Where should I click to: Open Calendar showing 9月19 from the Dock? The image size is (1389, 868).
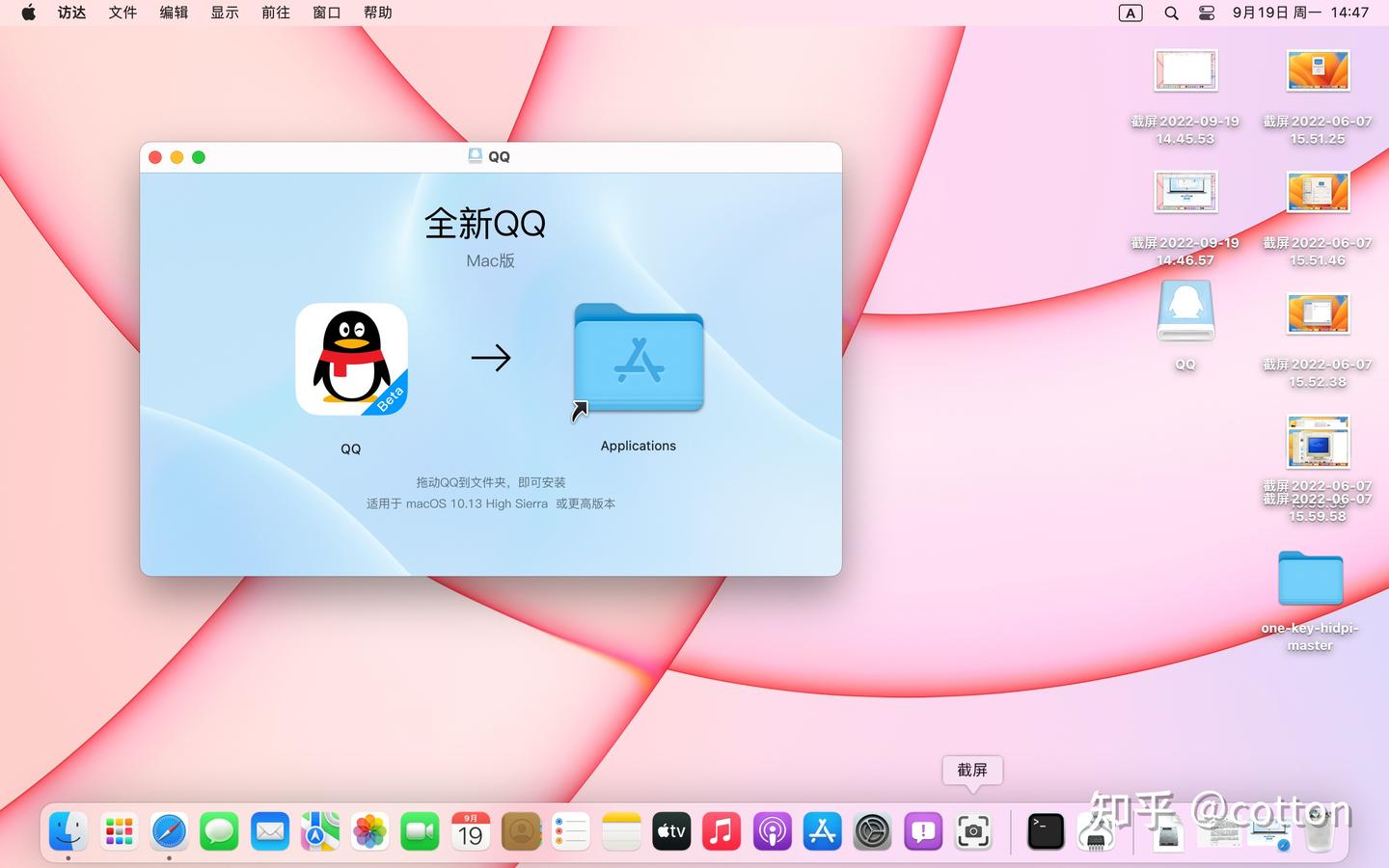[x=470, y=830]
